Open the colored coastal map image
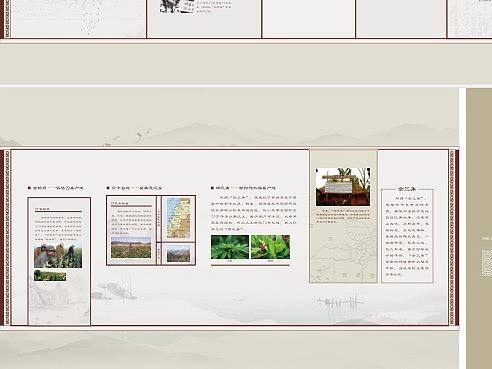This screenshot has height=369, width=492. click(x=178, y=218)
